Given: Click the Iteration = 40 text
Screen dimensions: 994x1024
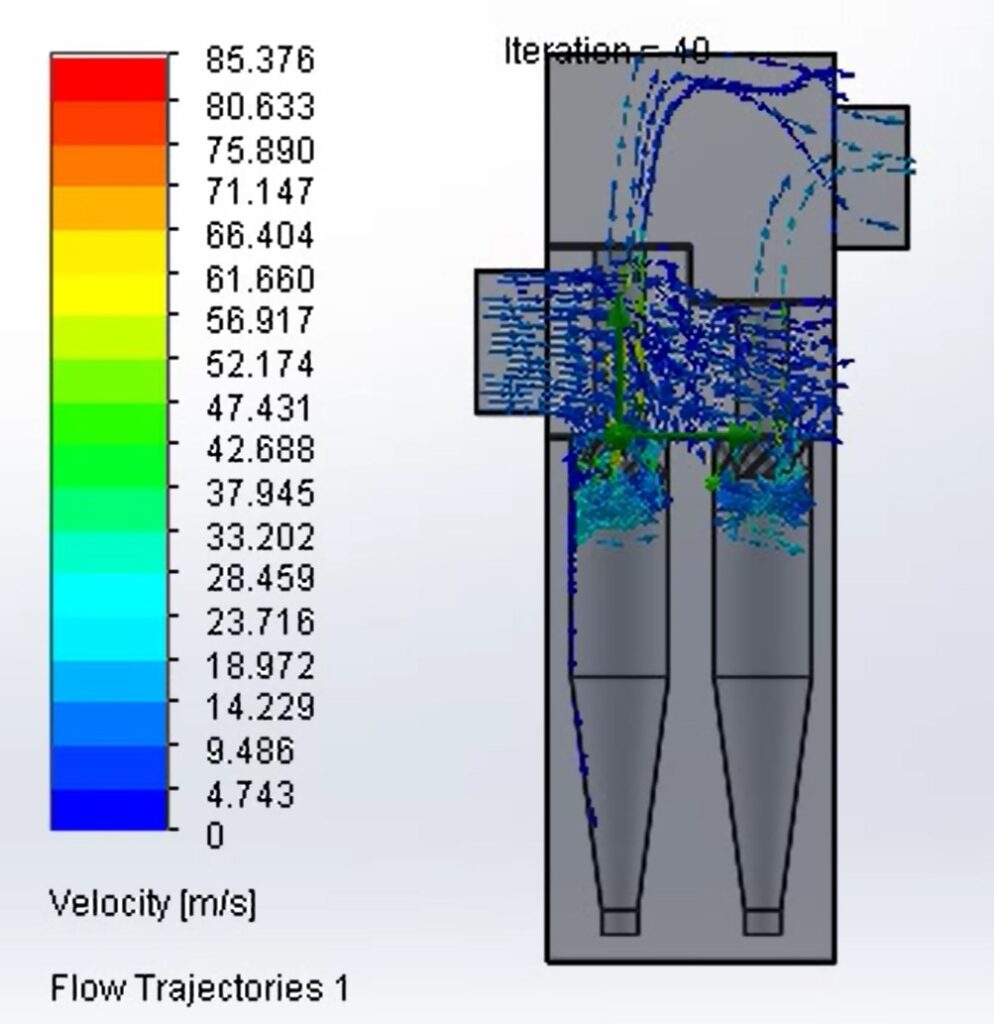Looking at the screenshot, I should (606, 50).
